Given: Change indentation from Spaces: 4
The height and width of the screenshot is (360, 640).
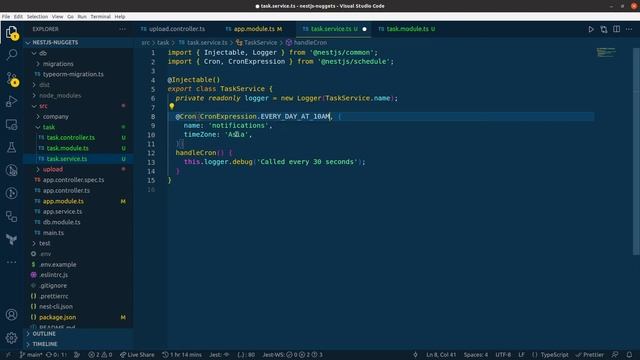Looking at the screenshot, I should coord(476,355).
